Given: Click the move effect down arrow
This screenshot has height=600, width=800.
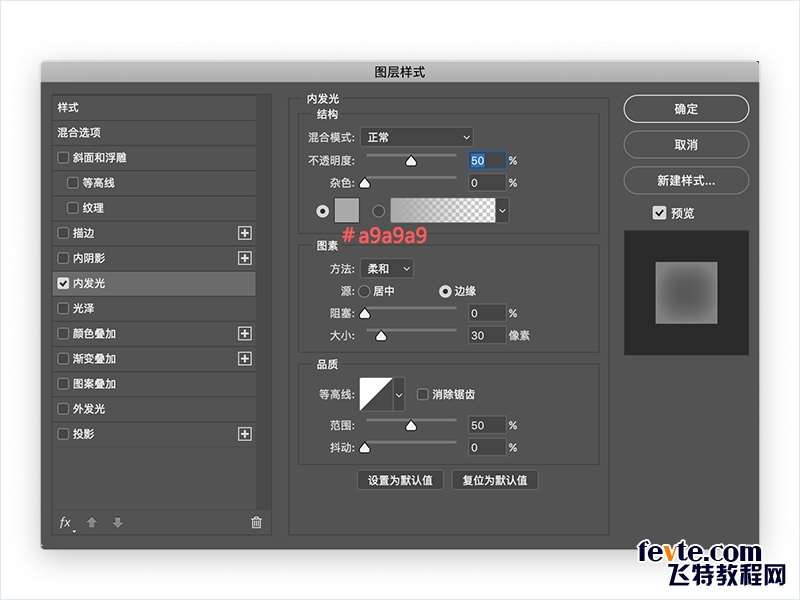Looking at the screenshot, I should (x=117, y=522).
